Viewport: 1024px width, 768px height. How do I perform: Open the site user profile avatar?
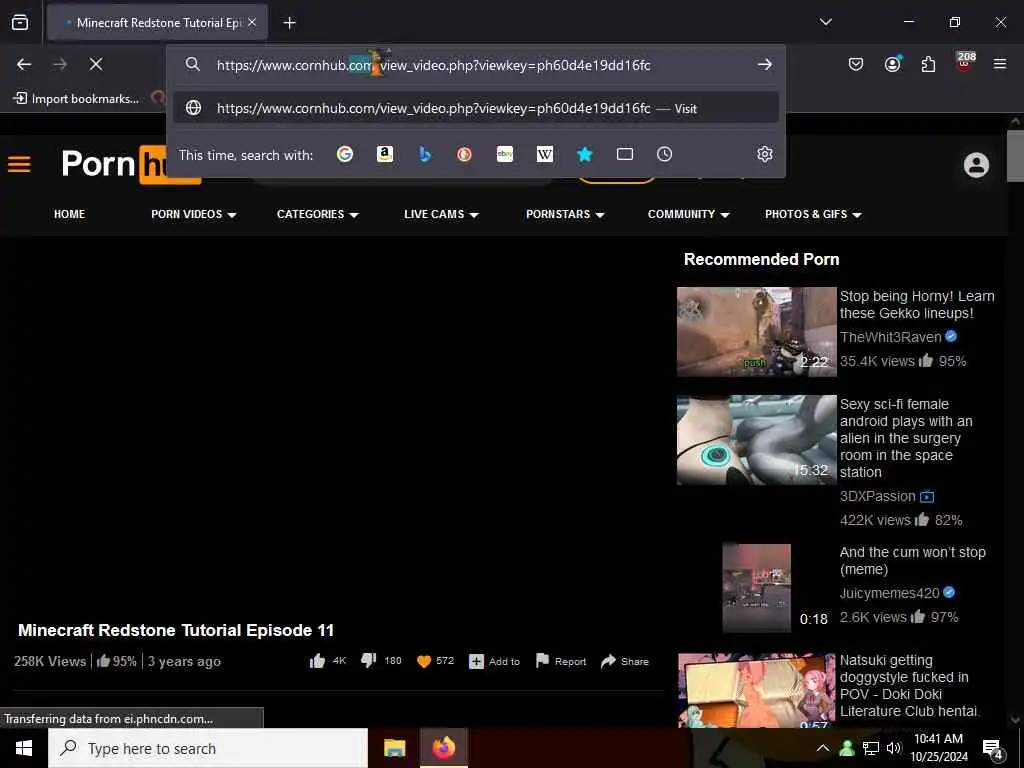click(976, 165)
